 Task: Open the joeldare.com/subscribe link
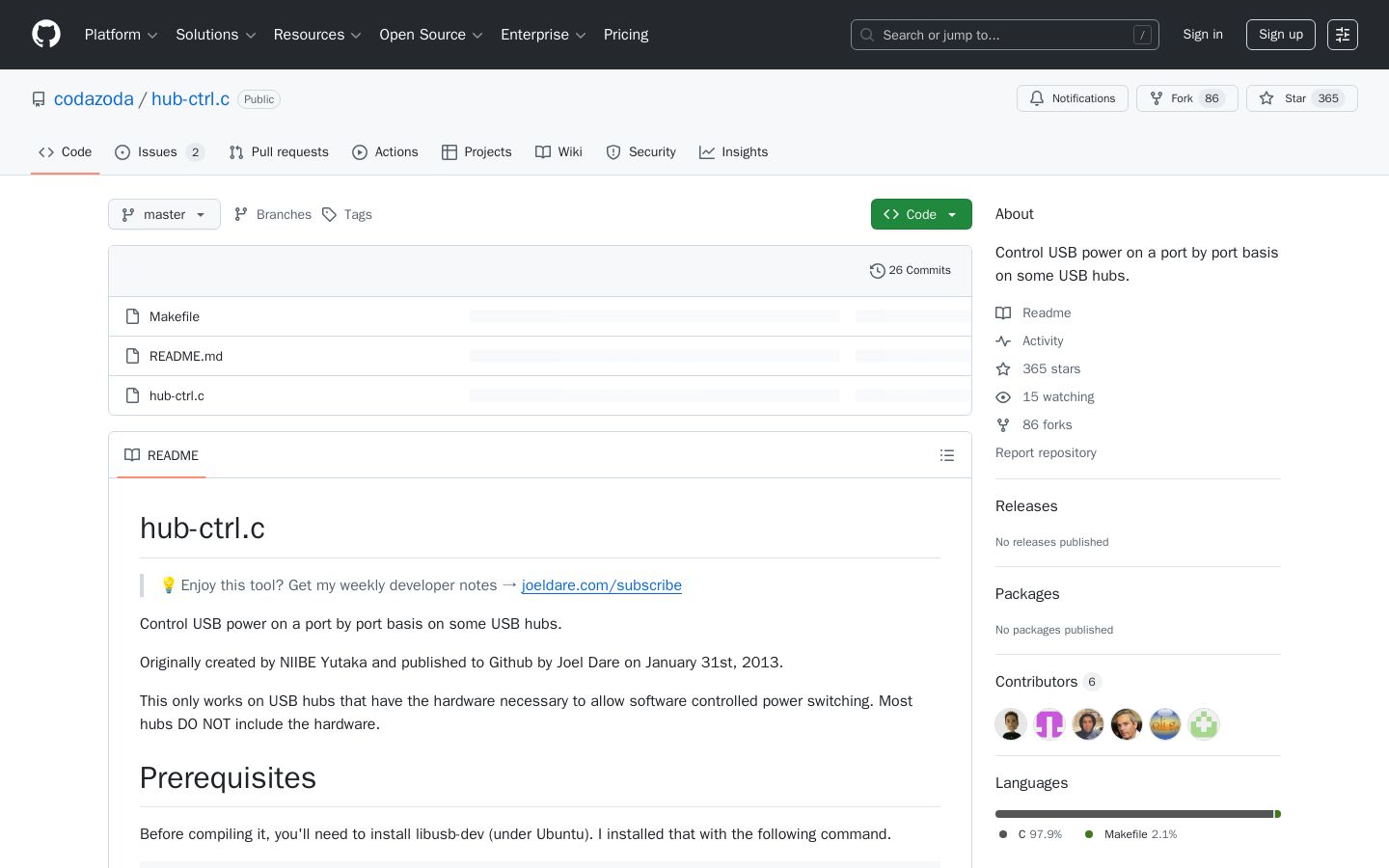(x=602, y=585)
